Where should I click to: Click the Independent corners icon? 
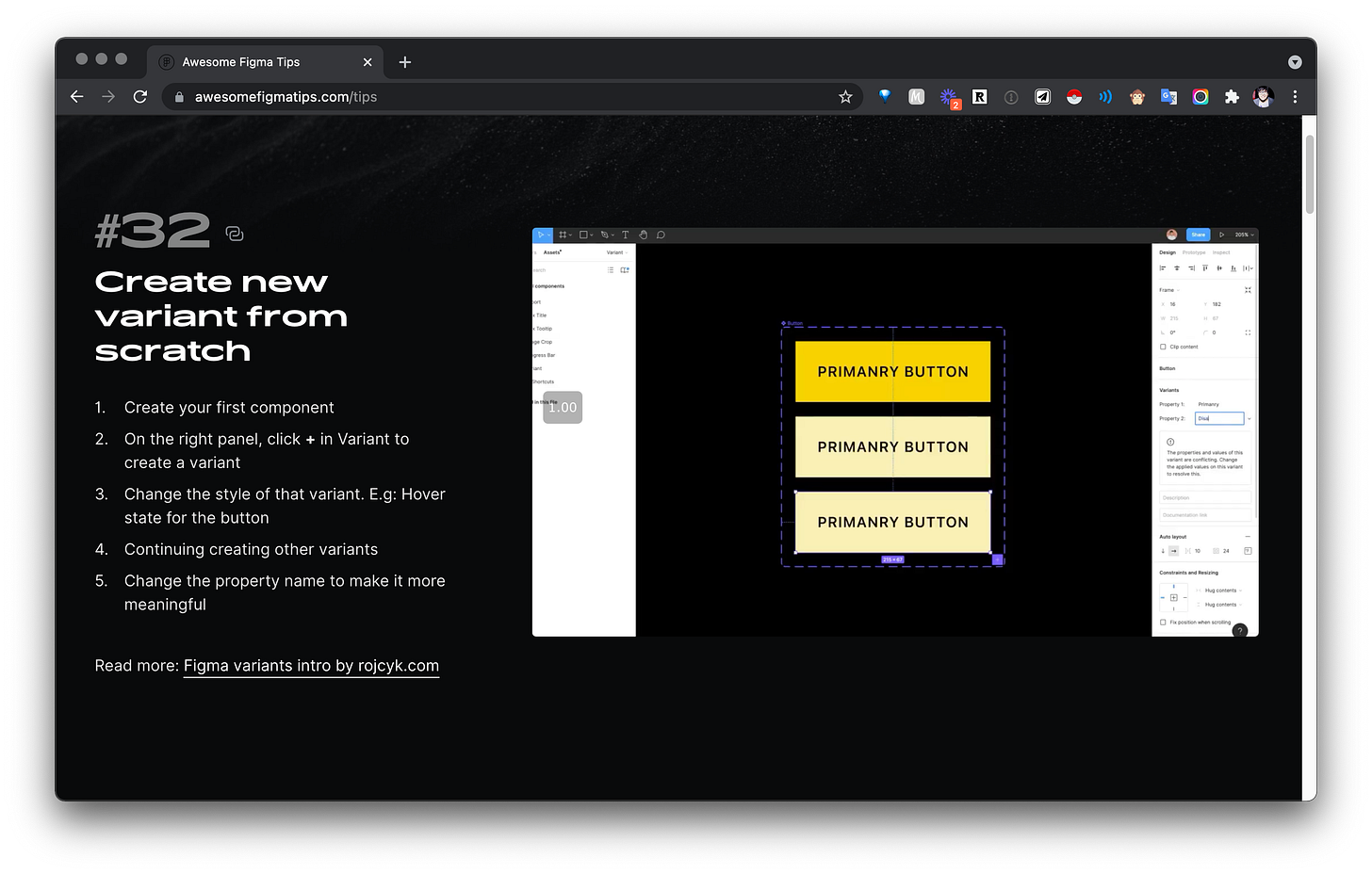(x=1248, y=332)
